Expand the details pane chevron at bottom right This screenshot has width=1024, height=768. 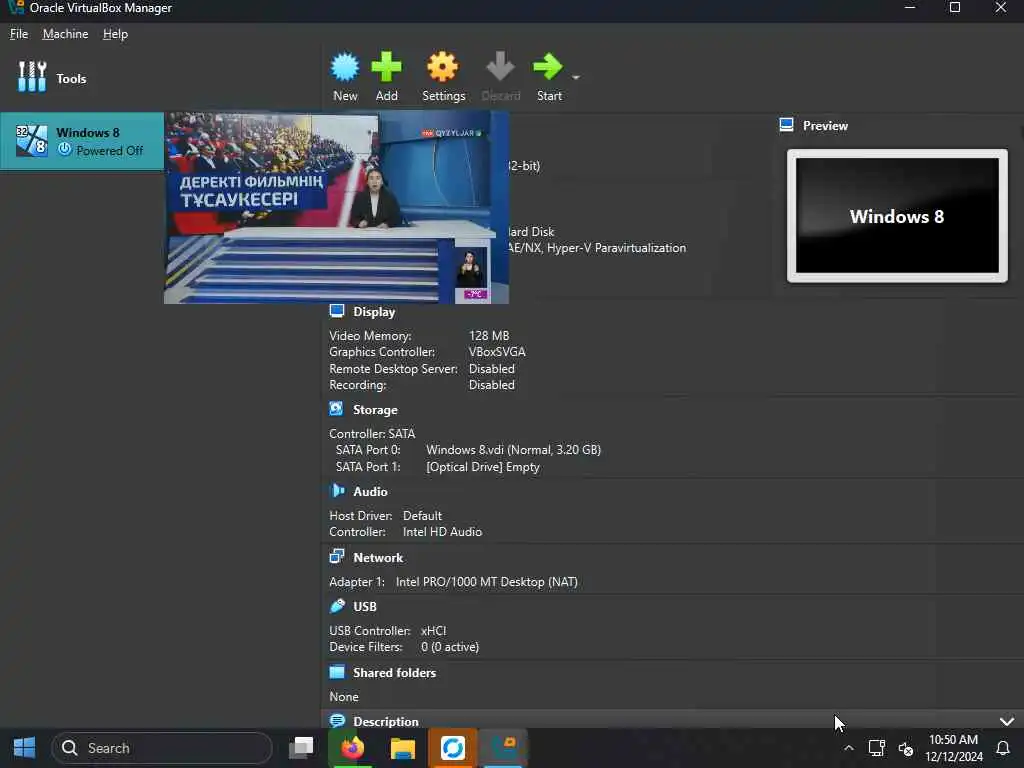(x=1006, y=721)
